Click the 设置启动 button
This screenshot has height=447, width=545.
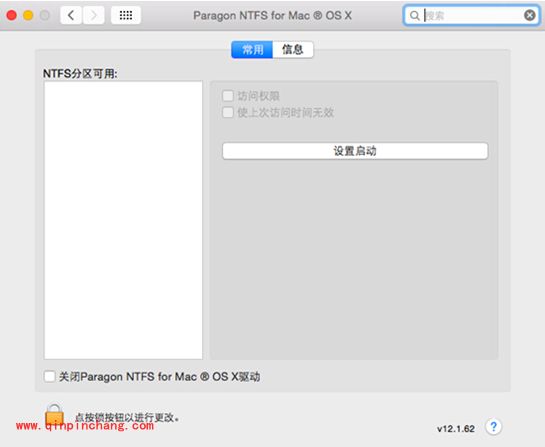click(x=355, y=151)
